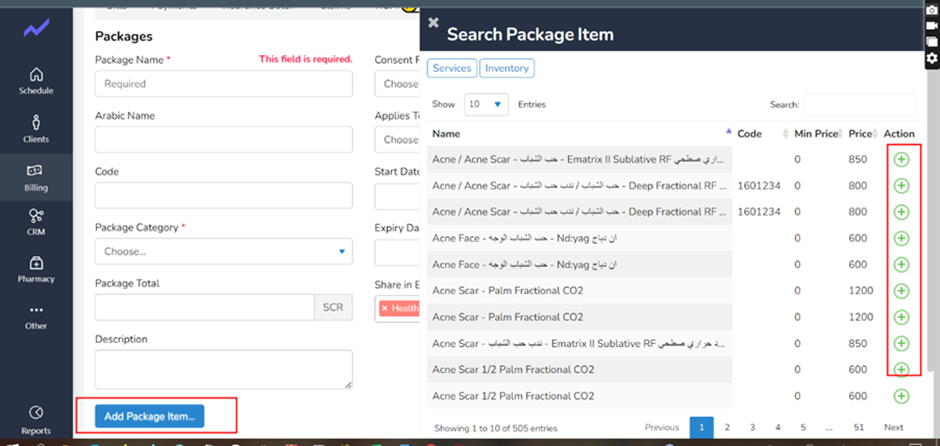Image resolution: width=940 pixels, height=446 pixels.
Task: Click the Action column header
Action: pos(899,134)
